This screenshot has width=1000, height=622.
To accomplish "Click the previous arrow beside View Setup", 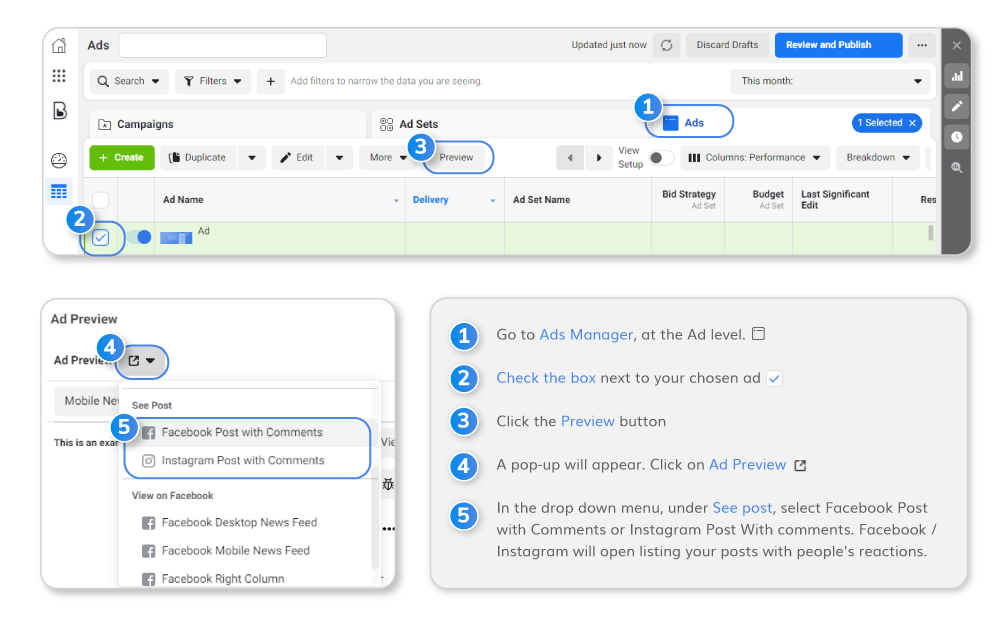I will click(570, 157).
